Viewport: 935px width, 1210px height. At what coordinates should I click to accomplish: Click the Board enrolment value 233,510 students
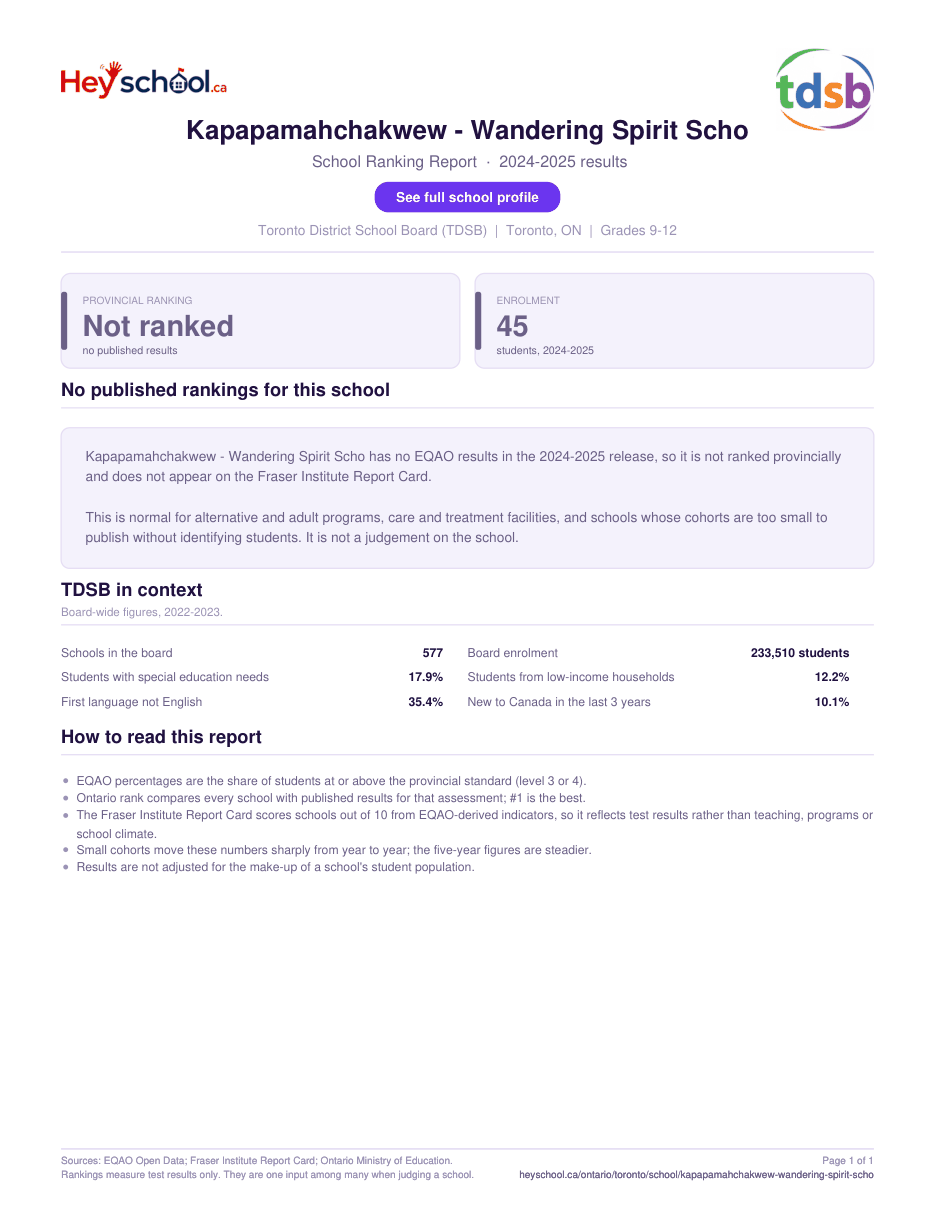tap(800, 653)
